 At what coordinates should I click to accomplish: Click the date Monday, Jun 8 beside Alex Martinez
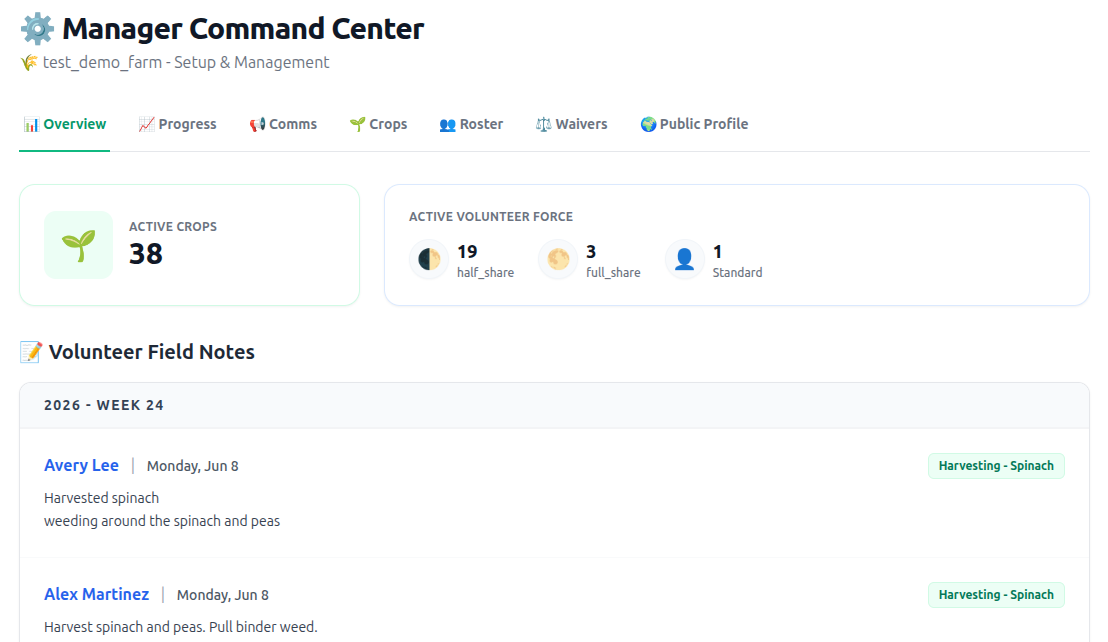(x=223, y=595)
